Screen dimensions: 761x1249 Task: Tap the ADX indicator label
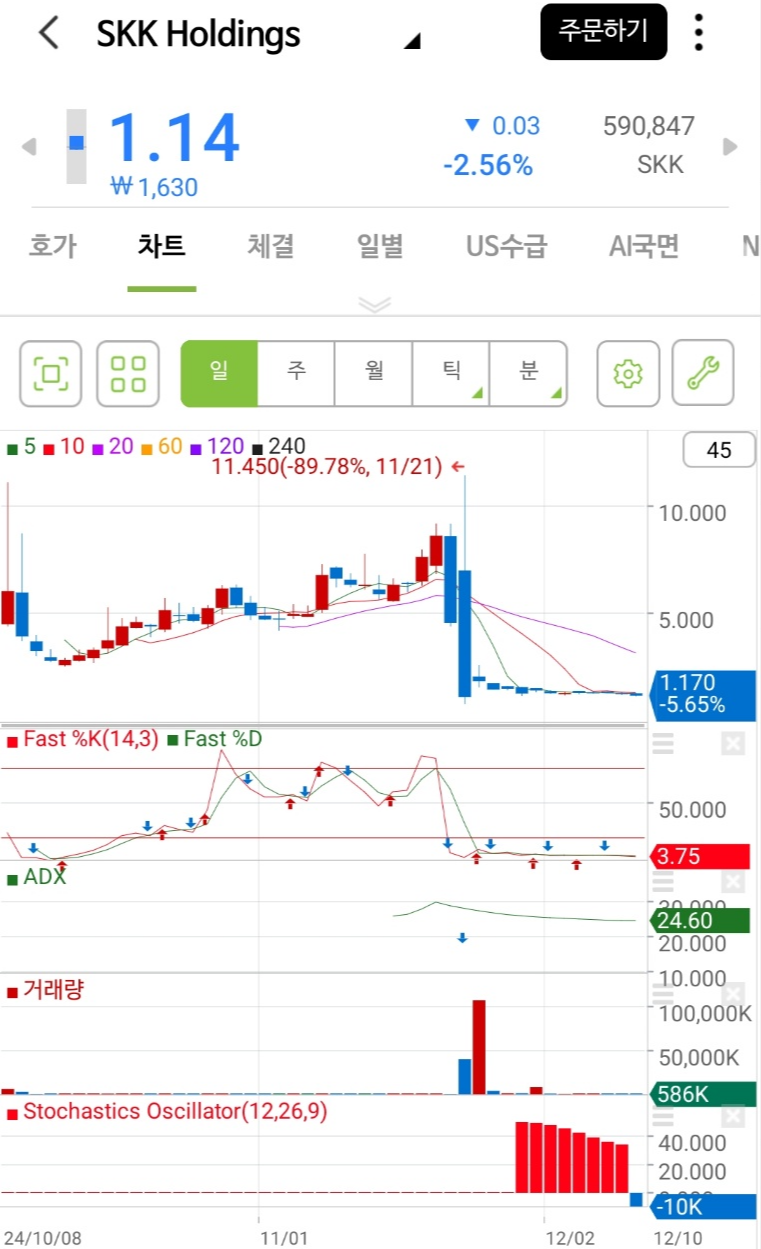pyautogui.click(x=36, y=877)
